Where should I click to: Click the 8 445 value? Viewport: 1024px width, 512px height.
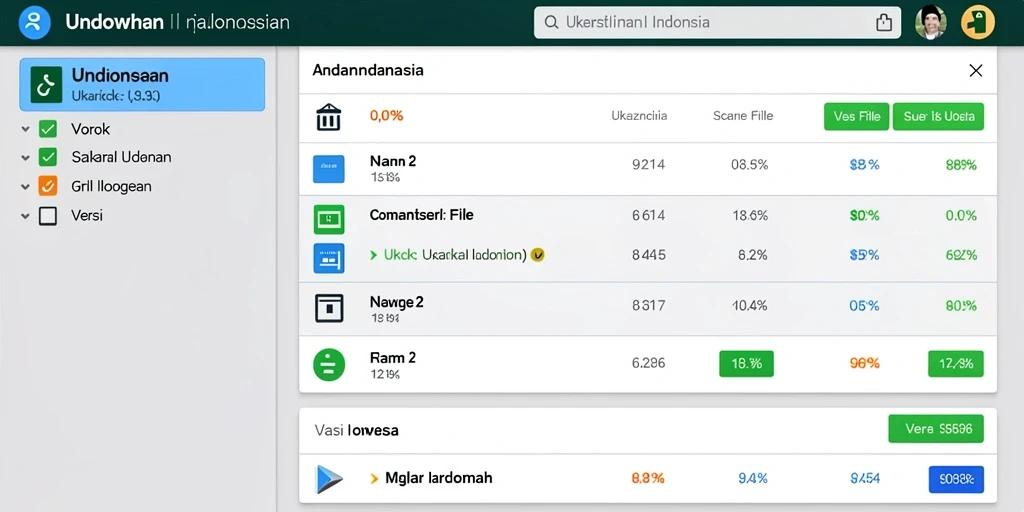648,255
